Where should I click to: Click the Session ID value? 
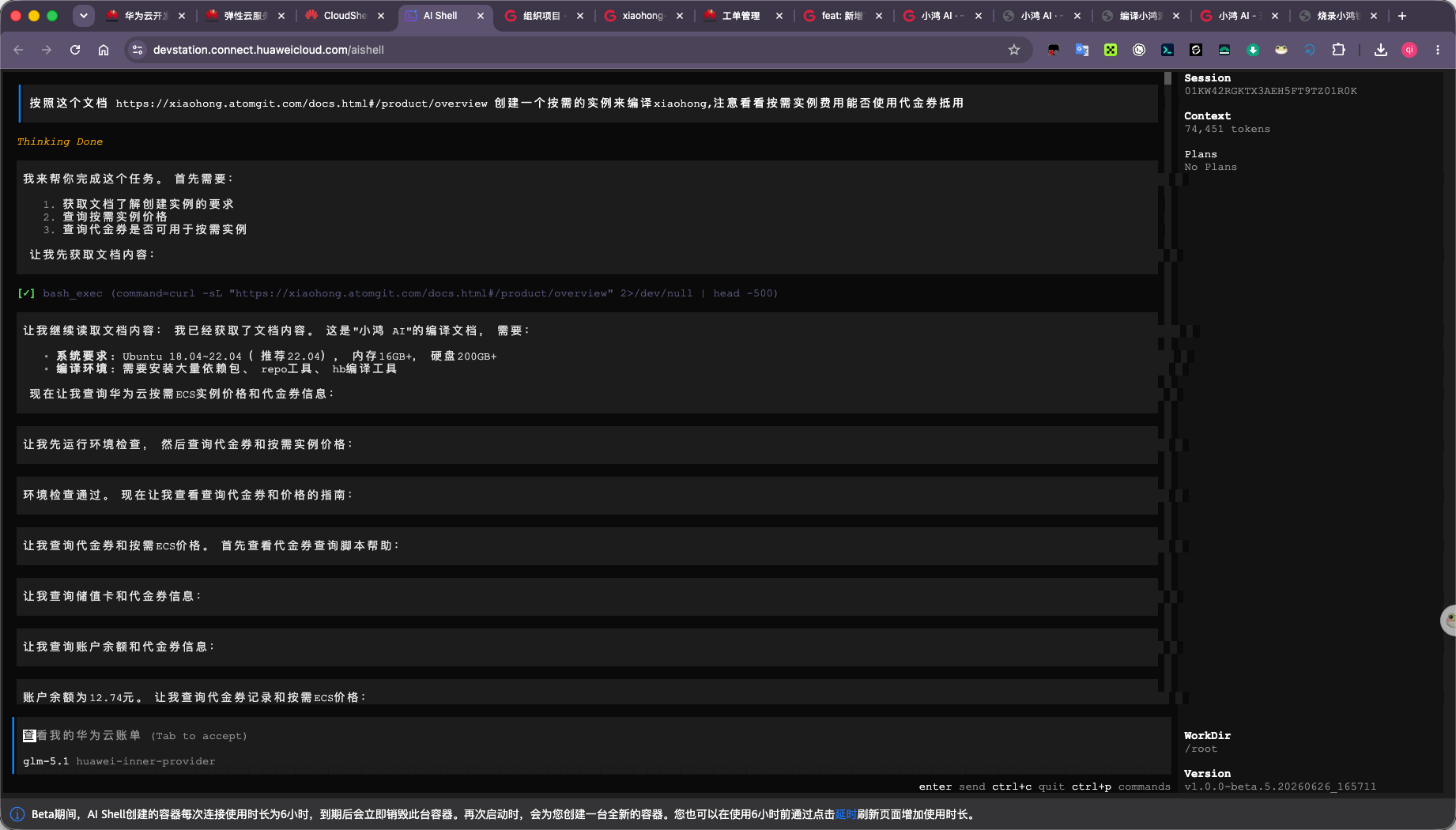coord(1270,91)
